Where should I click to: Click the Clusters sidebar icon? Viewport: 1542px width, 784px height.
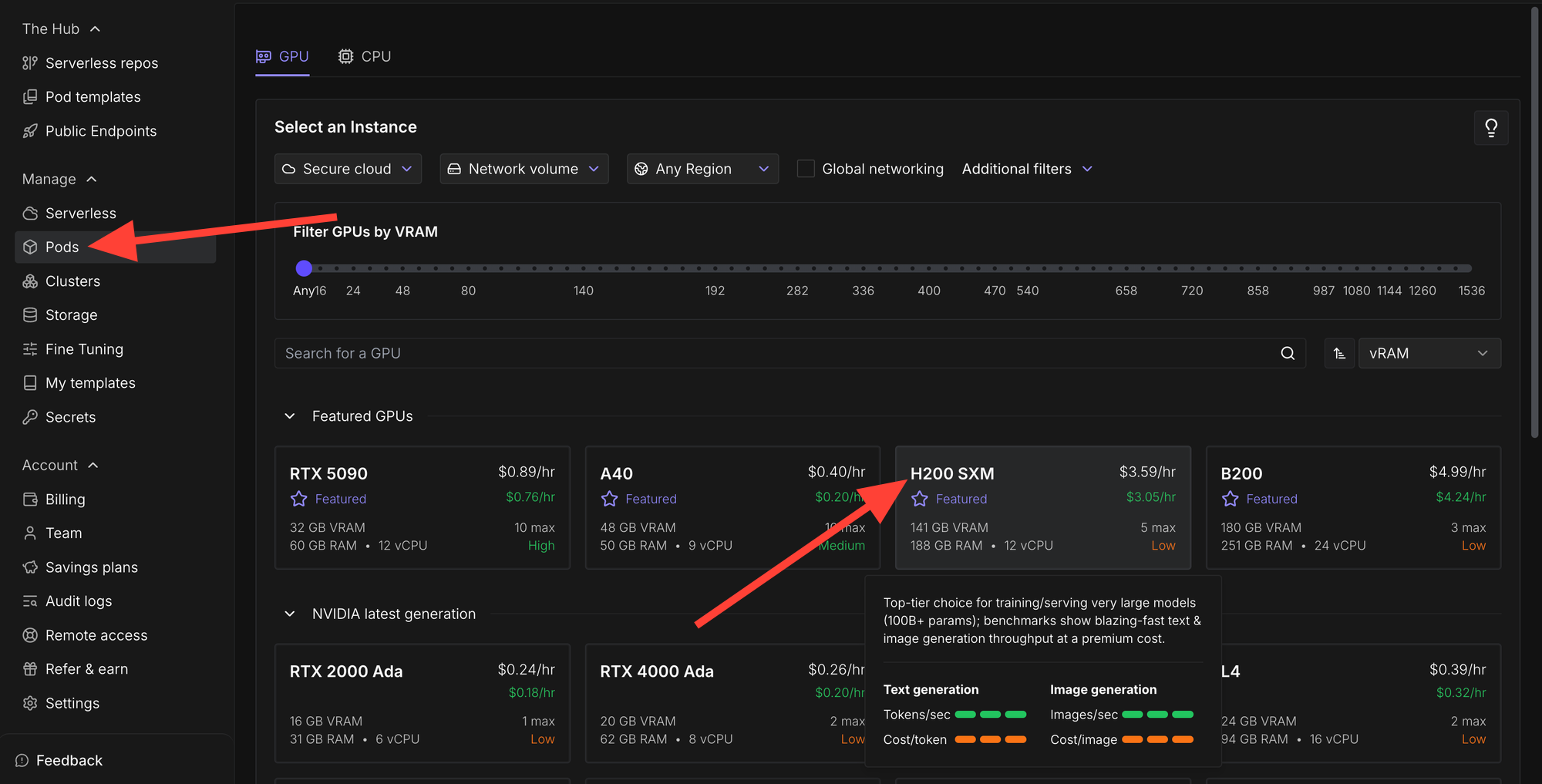click(30, 281)
